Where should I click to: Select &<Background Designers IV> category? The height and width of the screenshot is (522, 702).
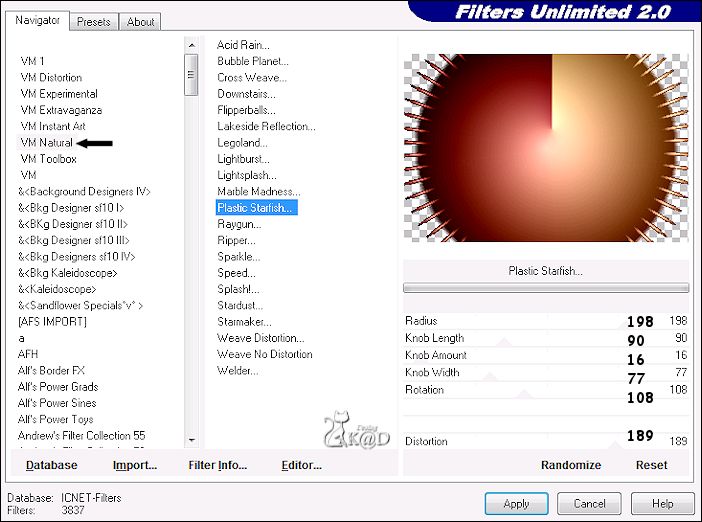(84, 192)
